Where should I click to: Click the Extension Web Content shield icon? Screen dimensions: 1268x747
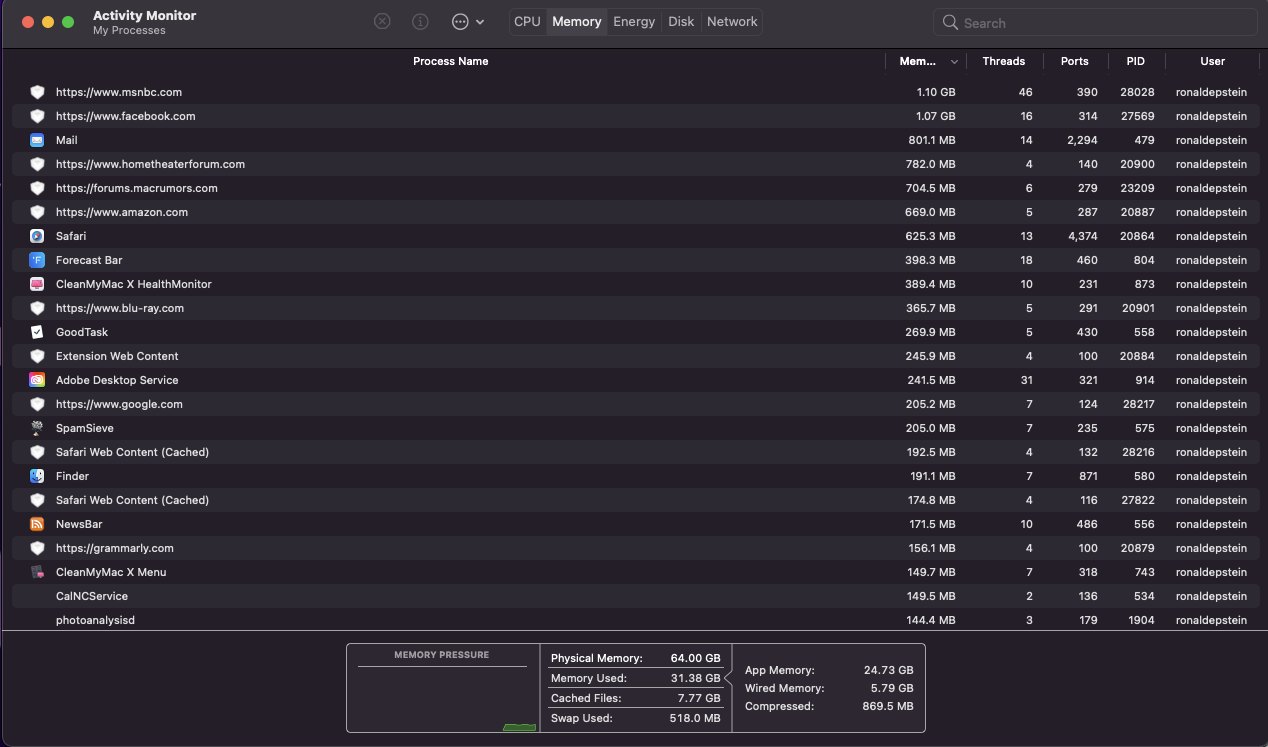(x=37, y=356)
